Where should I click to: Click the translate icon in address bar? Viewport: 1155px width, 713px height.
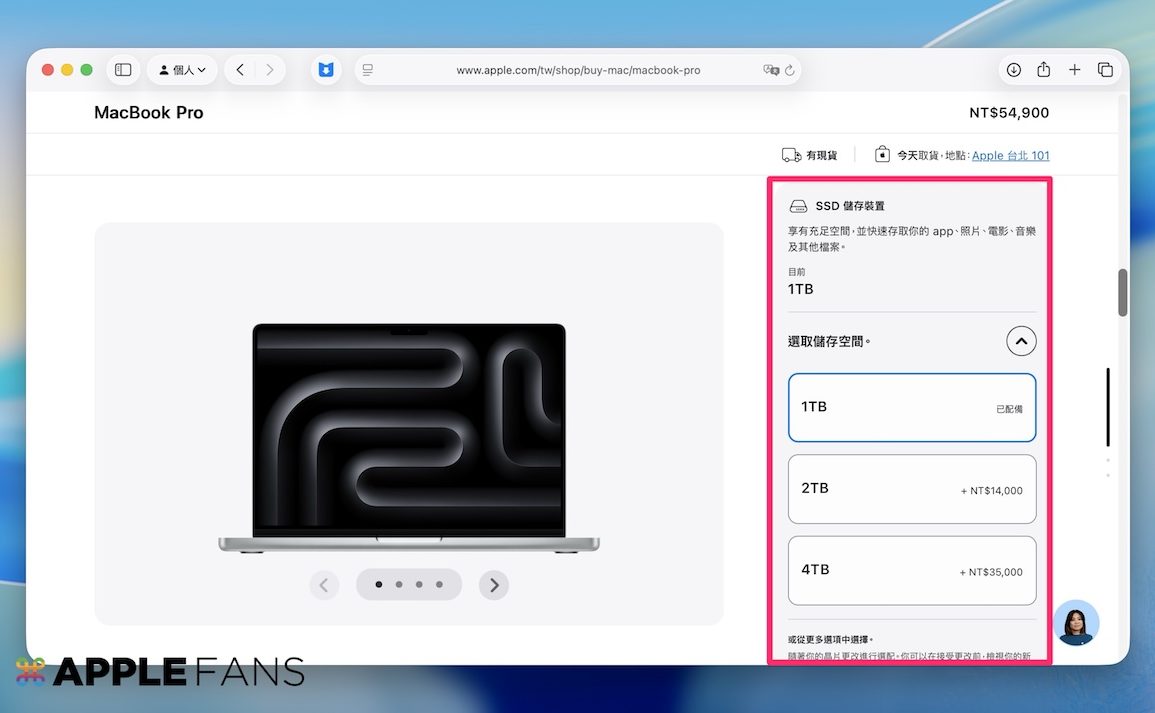point(770,70)
